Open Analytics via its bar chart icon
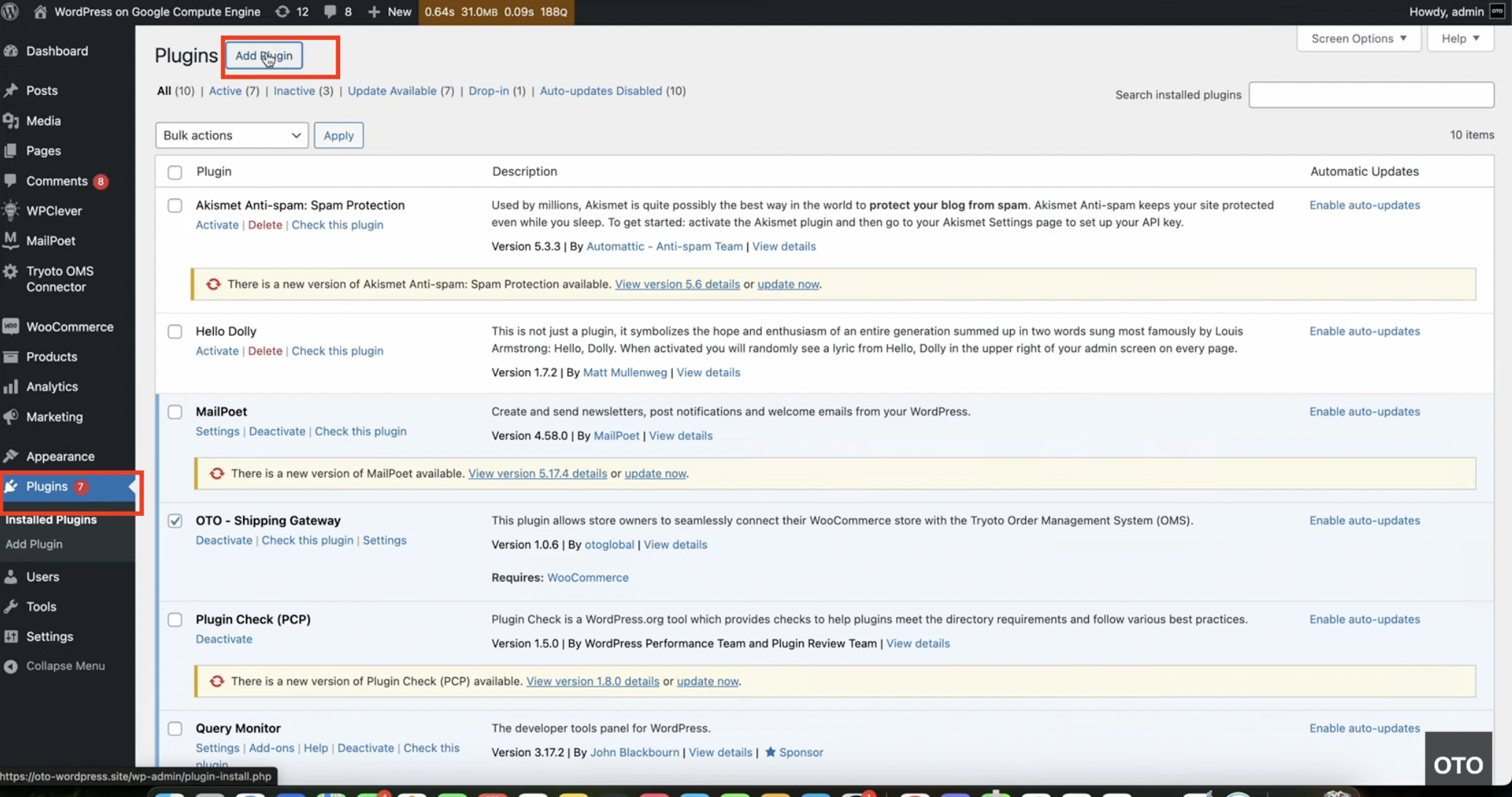The height and width of the screenshot is (797, 1512). point(11,386)
